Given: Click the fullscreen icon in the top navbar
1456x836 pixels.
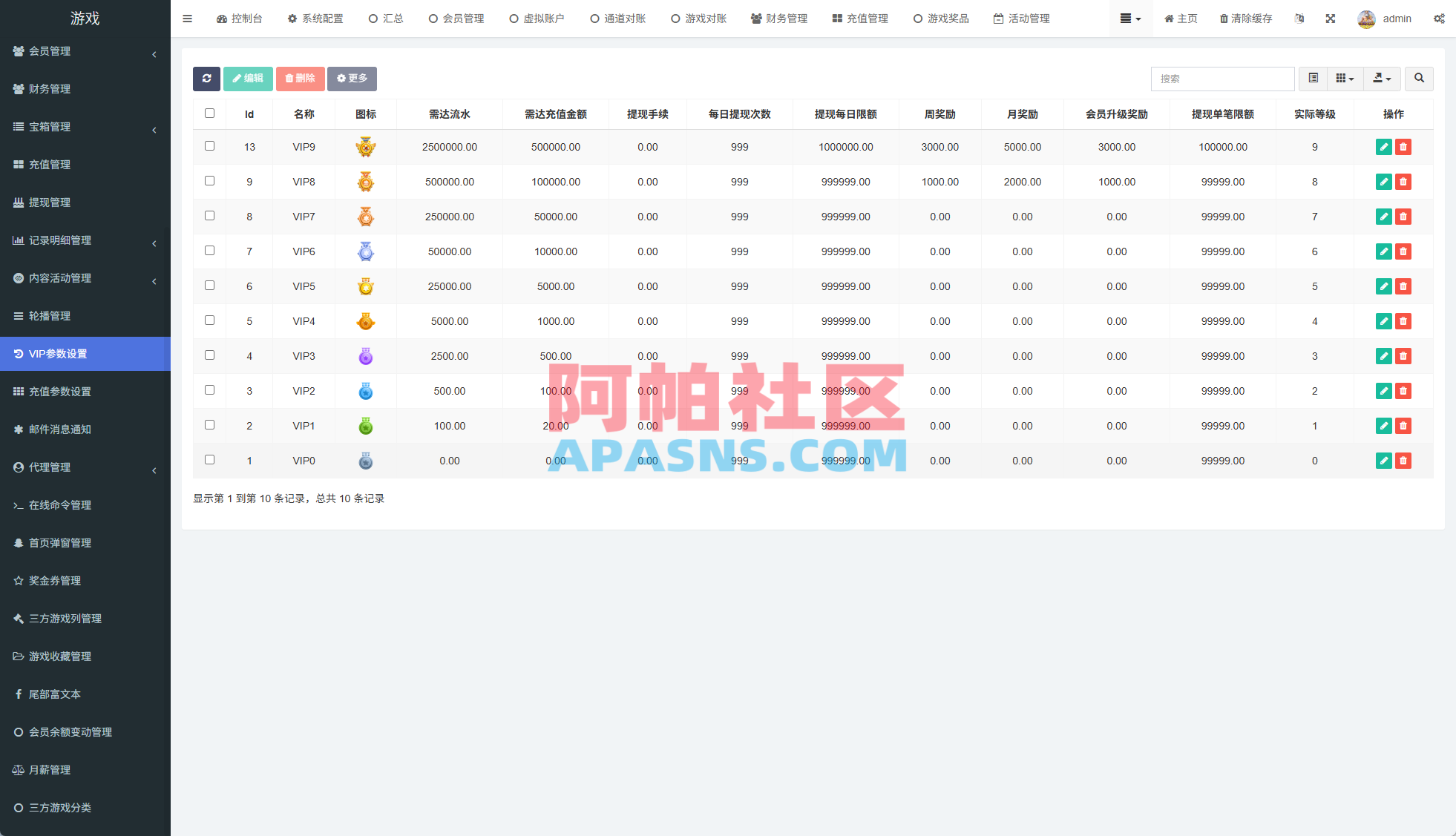Looking at the screenshot, I should tap(1331, 18).
